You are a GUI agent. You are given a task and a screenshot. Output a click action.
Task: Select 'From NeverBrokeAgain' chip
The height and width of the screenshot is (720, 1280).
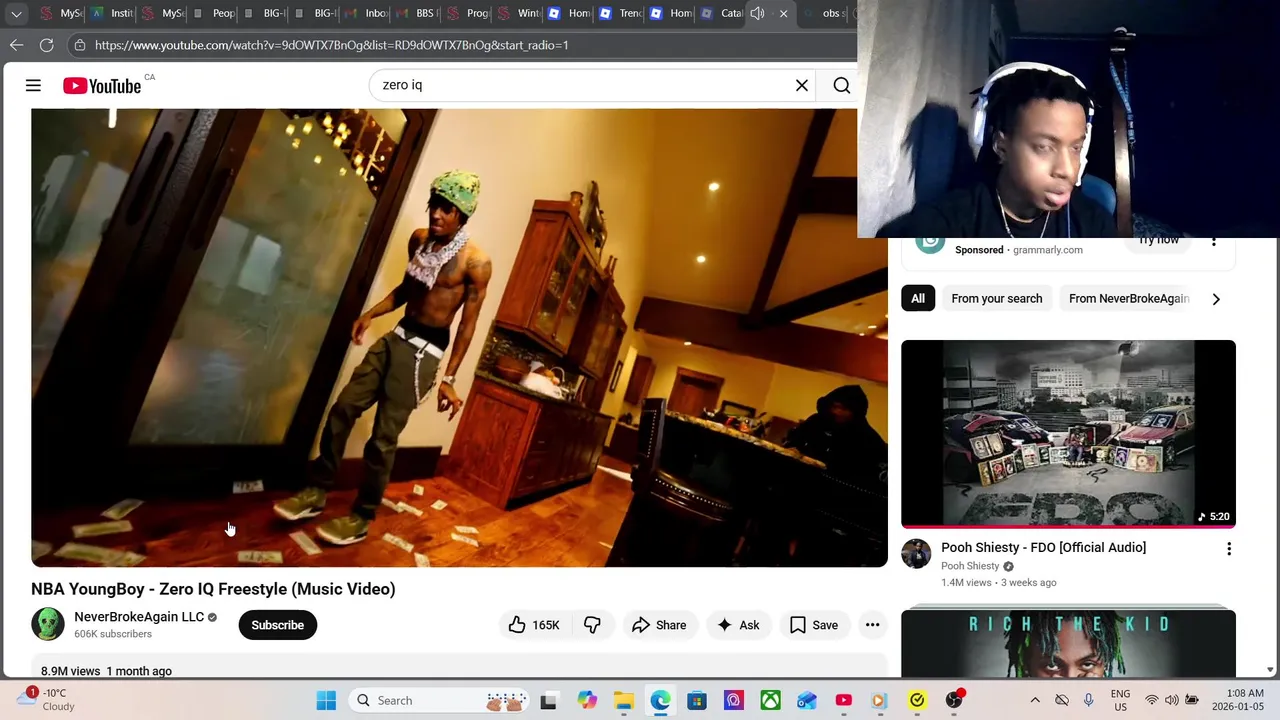1128,298
